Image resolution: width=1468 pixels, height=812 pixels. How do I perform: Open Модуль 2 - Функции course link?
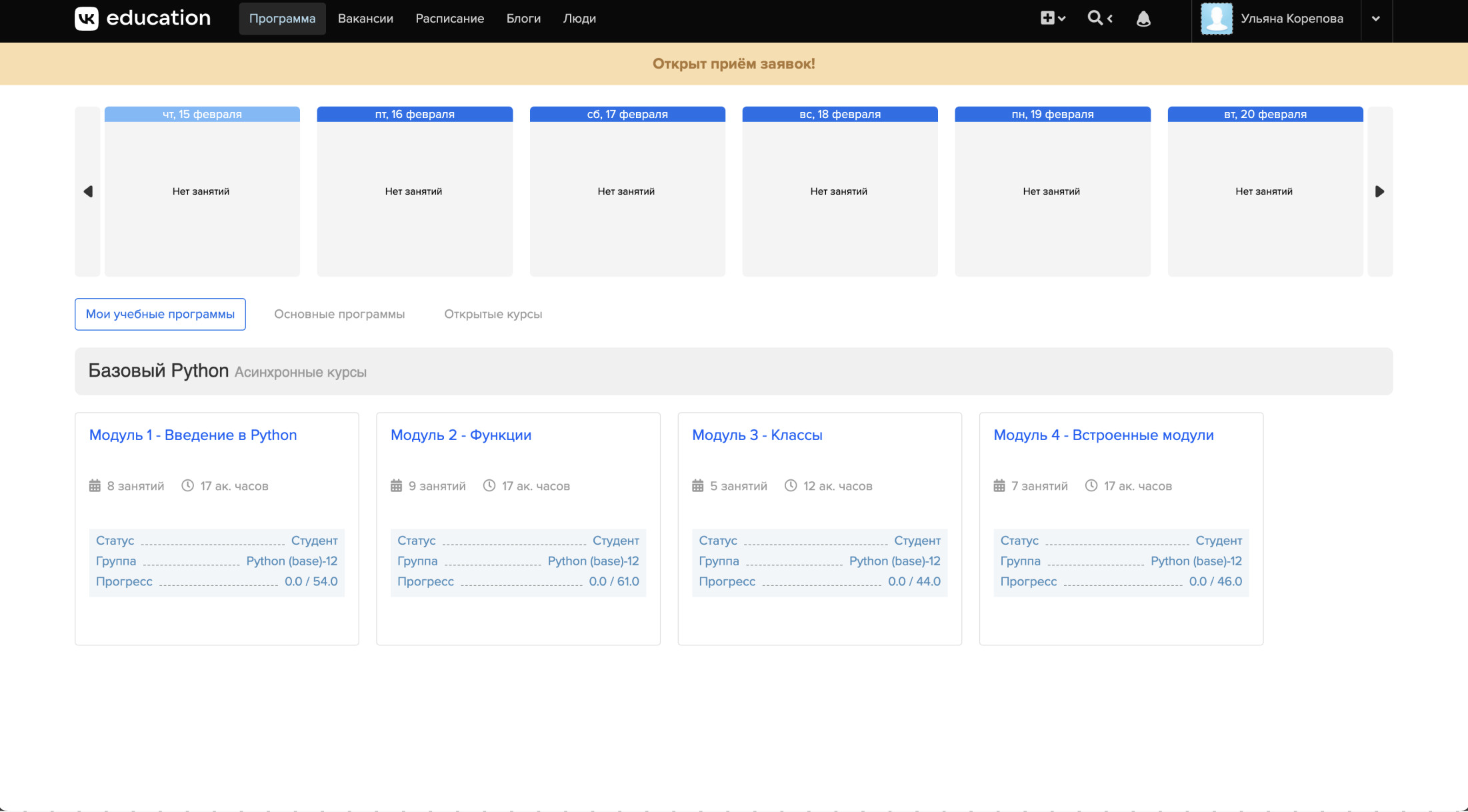pos(461,435)
